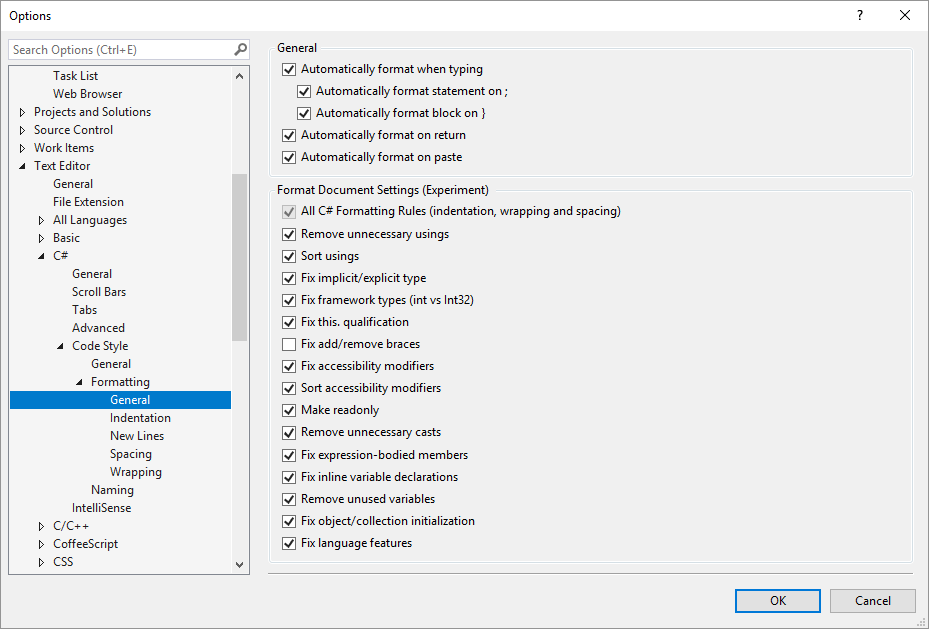The image size is (929, 629).
Task: Disable Automatically format statement on semicolon
Action: click(x=303, y=90)
